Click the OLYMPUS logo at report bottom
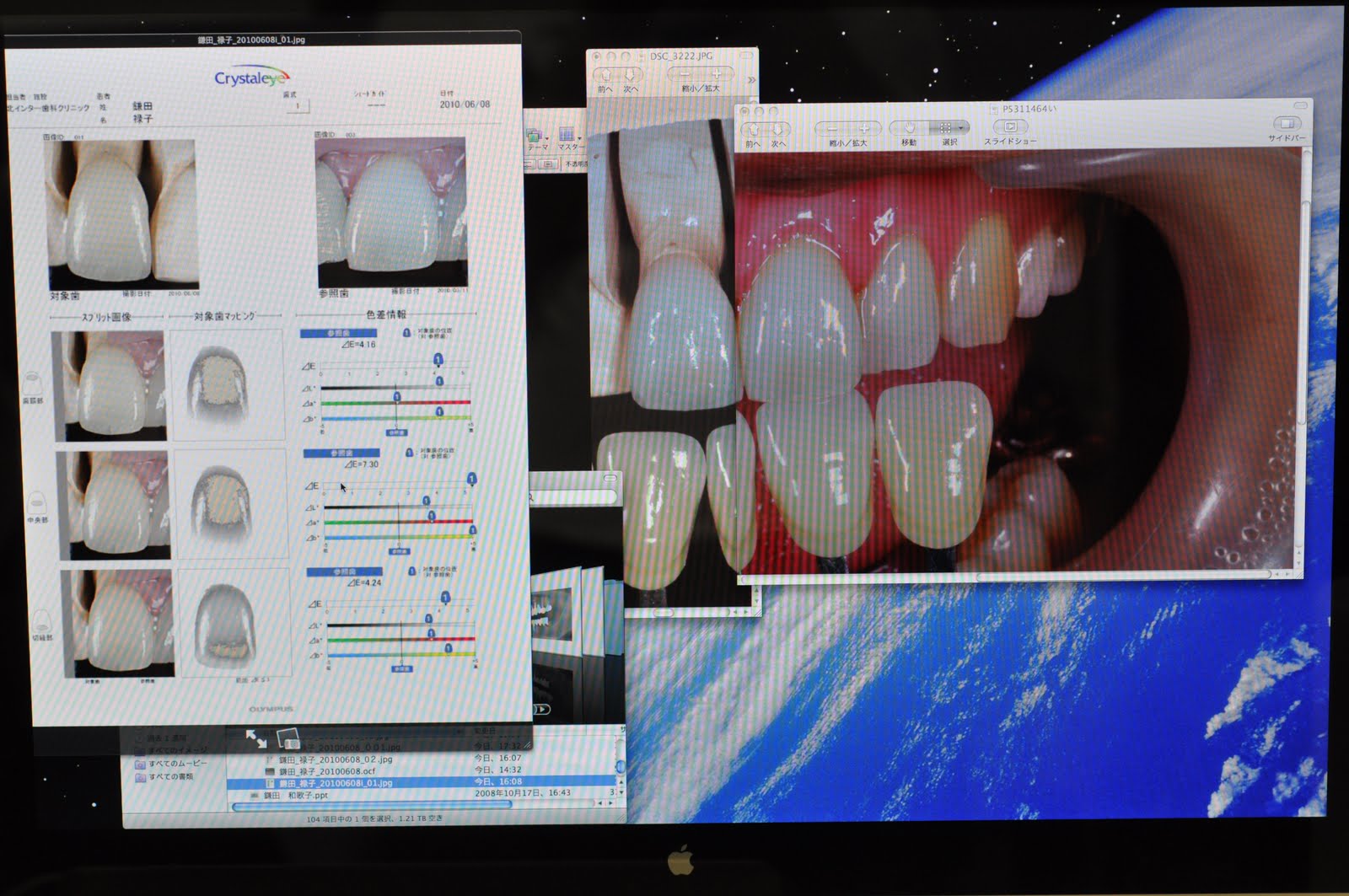This screenshot has width=1349, height=896. pyautogui.click(x=271, y=709)
